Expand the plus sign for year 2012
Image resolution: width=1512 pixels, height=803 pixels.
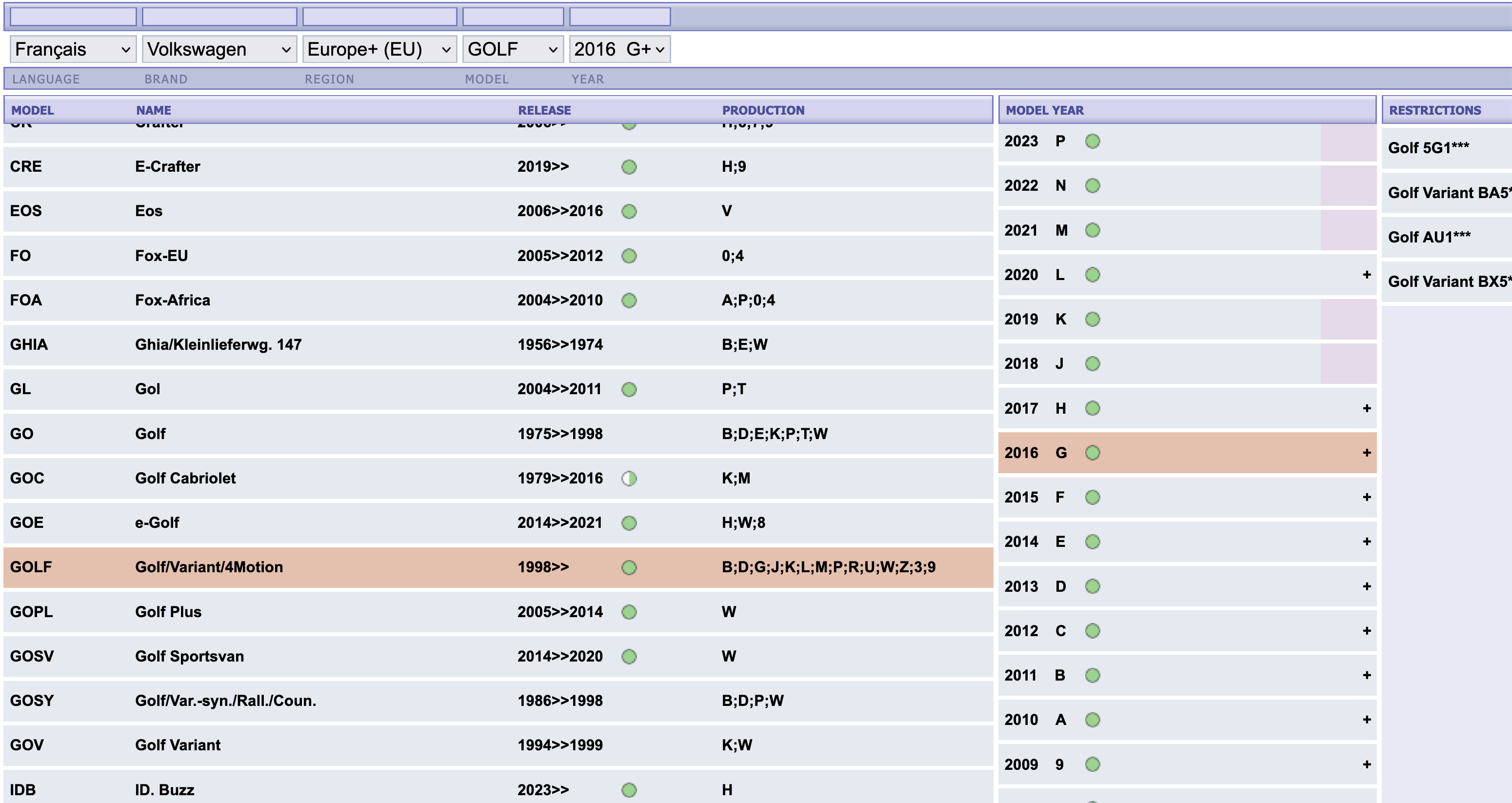pyautogui.click(x=1367, y=631)
